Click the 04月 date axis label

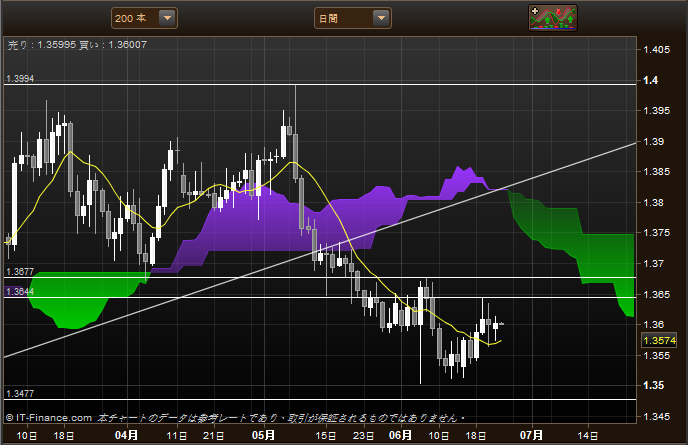(126, 435)
